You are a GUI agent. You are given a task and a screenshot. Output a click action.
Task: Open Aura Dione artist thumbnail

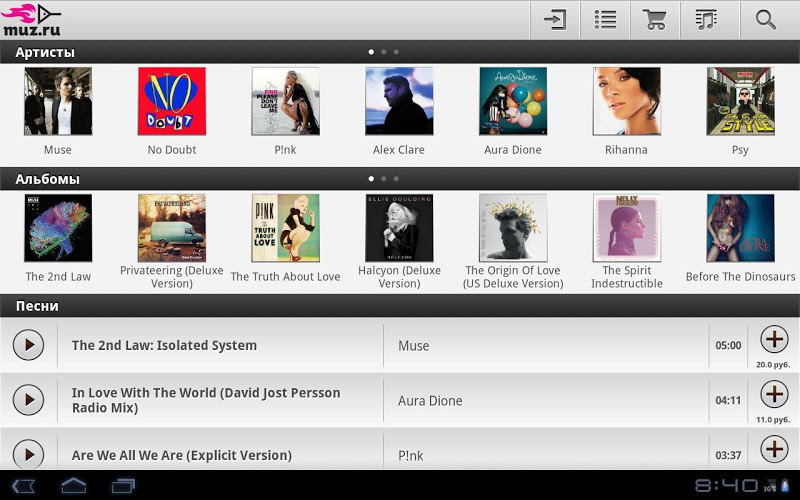tap(513, 101)
